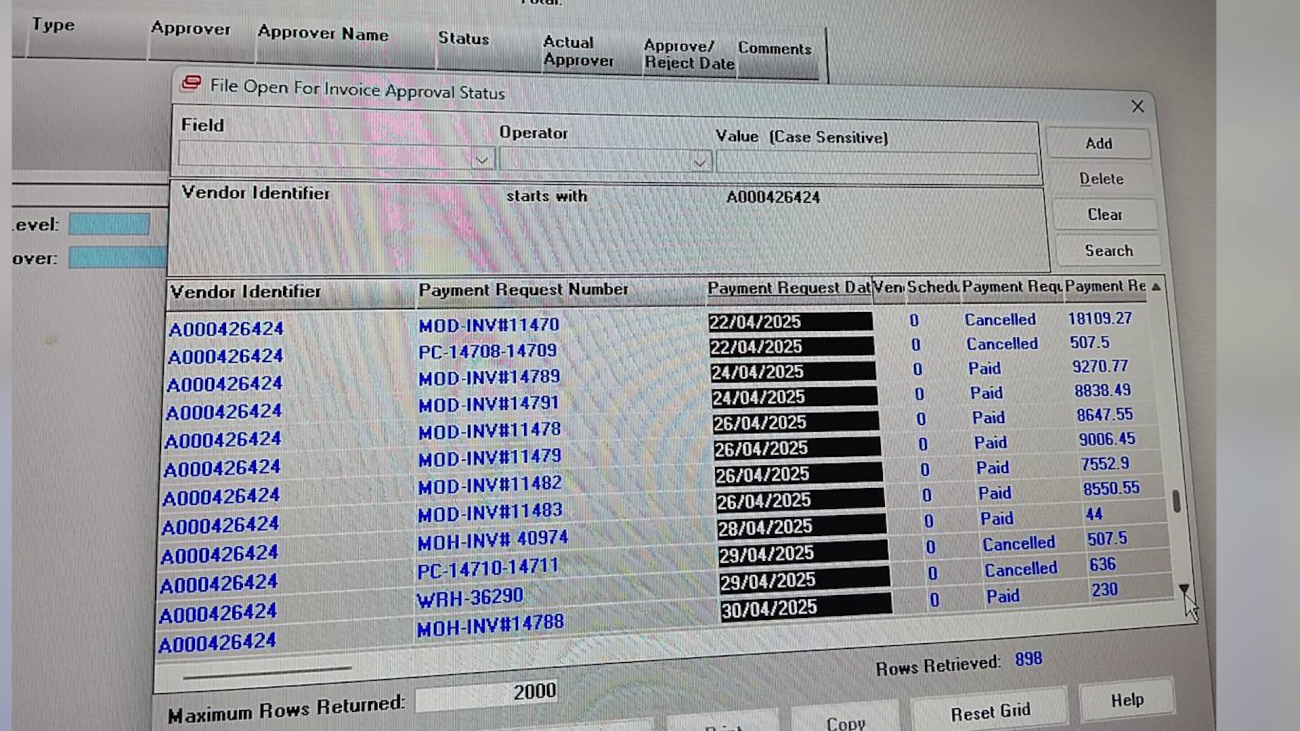This screenshot has width=1300, height=731.
Task: Click the vertical scrollbar thumb in results grid
Action: [1176, 502]
